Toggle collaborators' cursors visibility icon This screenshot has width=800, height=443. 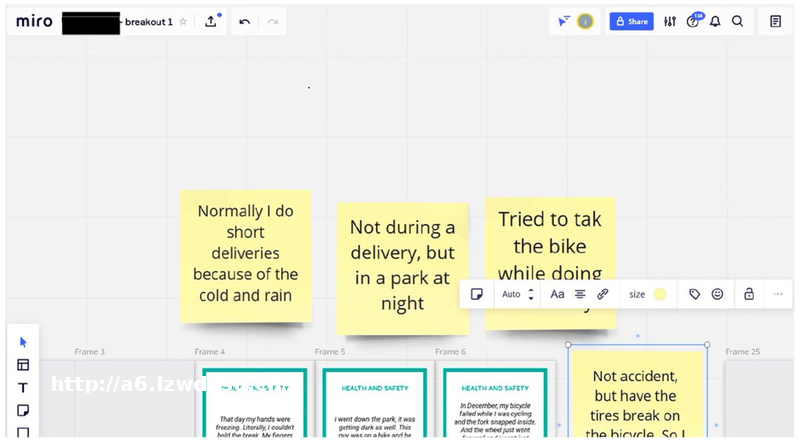563,21
